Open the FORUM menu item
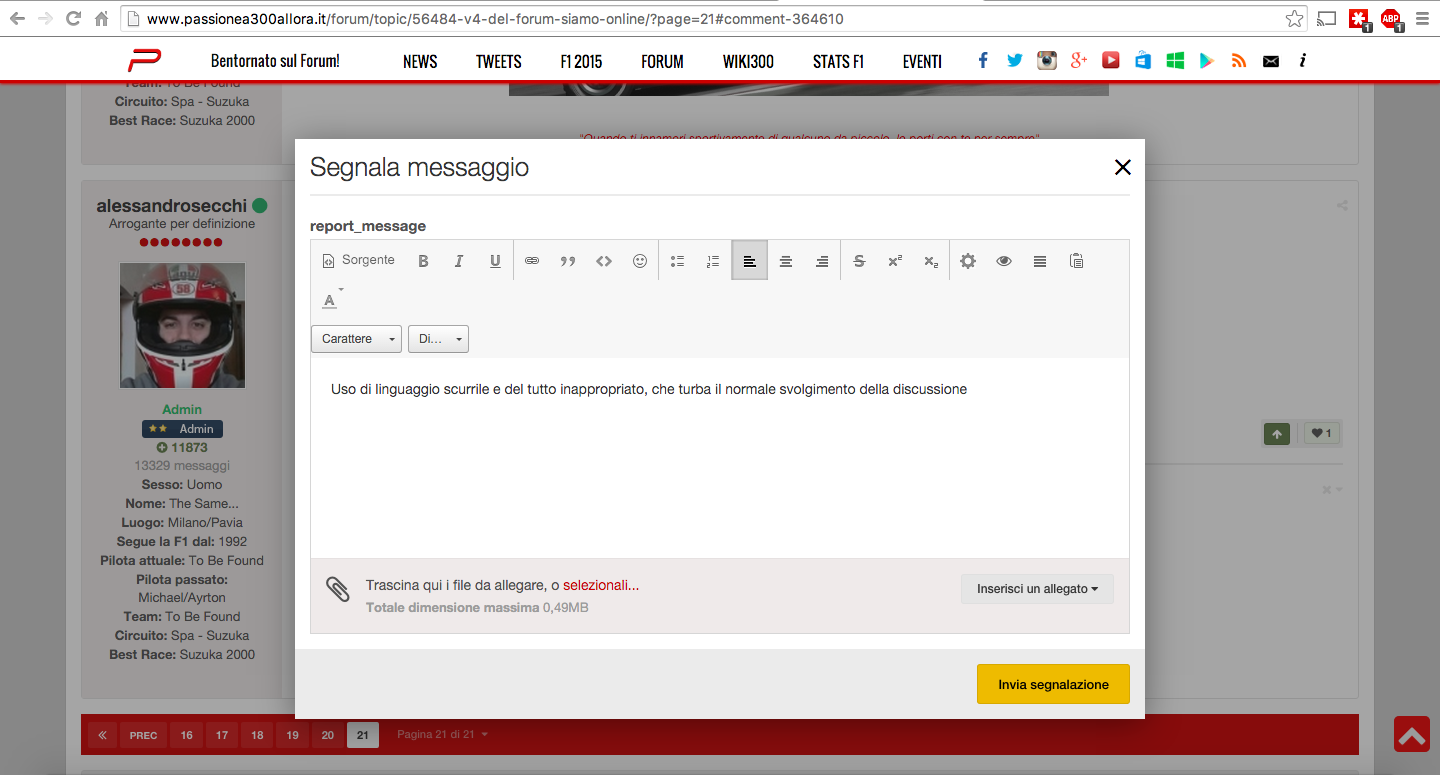Image resolution: width=1440 pixels, height=775 pixels. point(662,62)
